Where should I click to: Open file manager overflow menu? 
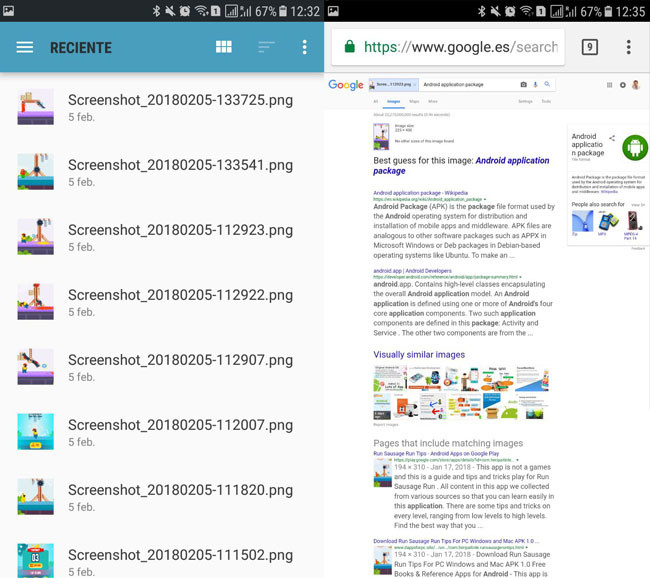[305, 48]
